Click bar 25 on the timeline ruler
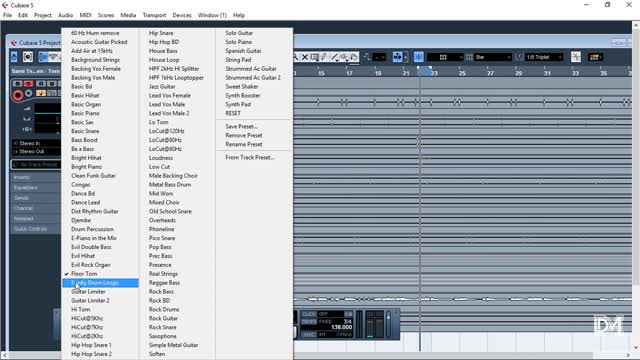Viewport: 640px width, 360px height. (x=462, y=73)
